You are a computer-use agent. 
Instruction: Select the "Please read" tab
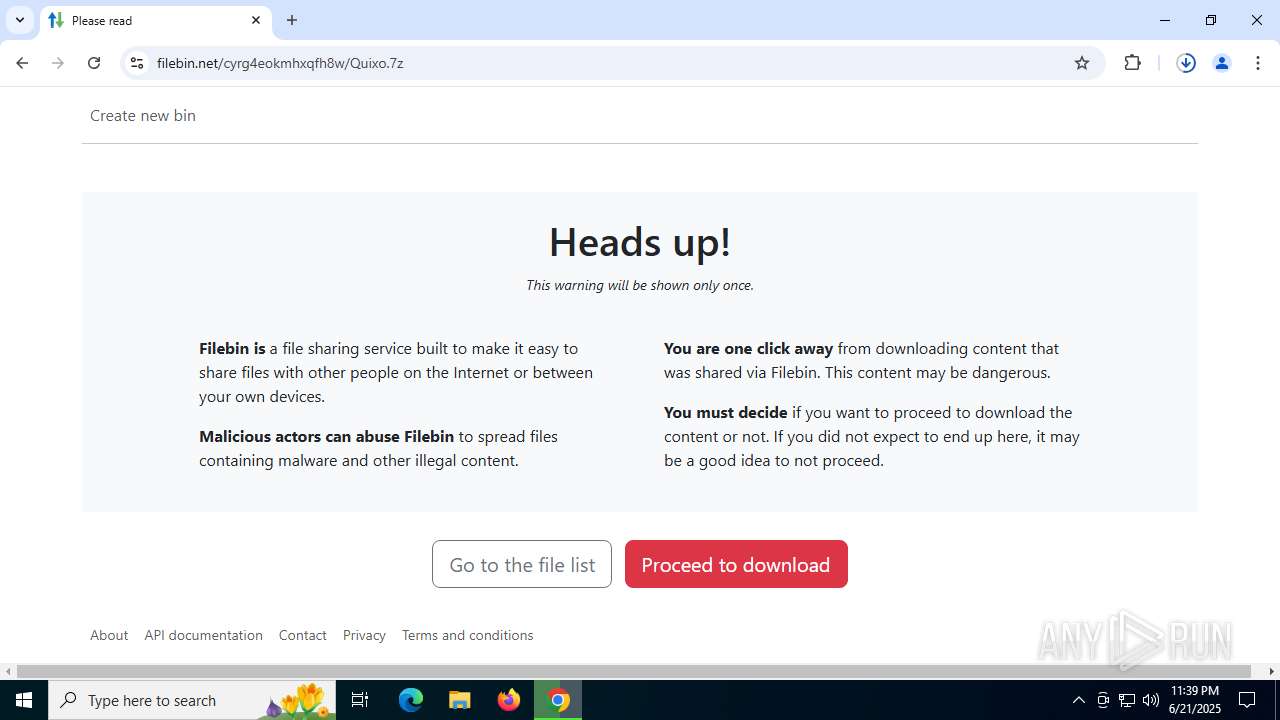click(x=155, y=21)
